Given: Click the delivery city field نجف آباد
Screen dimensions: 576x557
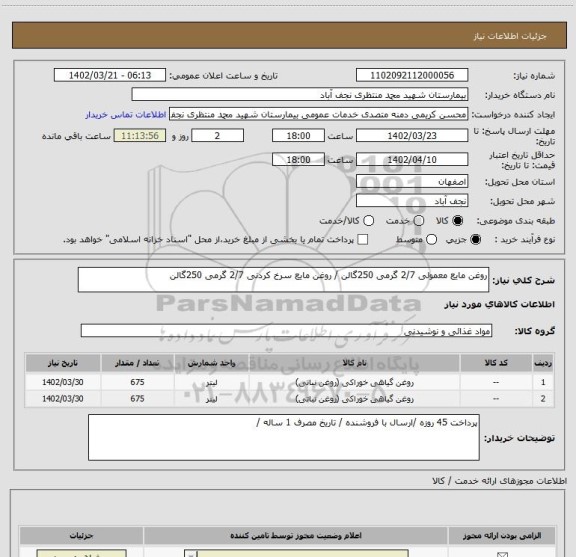Looking at the screenshot, I should click(x=412, y=201).
